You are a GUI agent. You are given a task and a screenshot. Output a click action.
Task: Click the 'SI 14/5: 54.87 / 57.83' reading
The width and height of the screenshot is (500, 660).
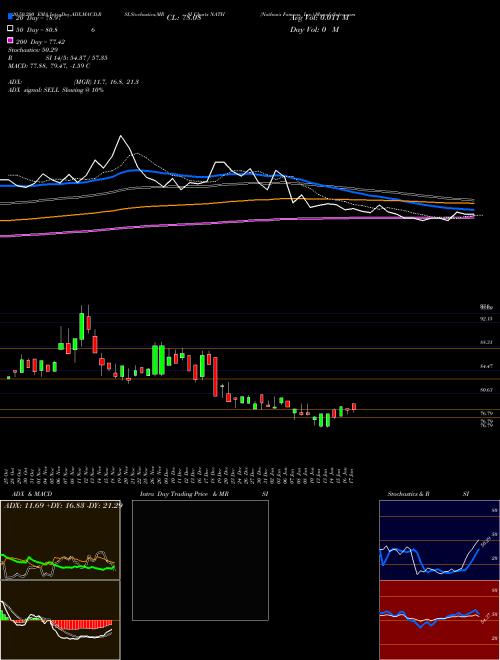[x=77, y=58]
